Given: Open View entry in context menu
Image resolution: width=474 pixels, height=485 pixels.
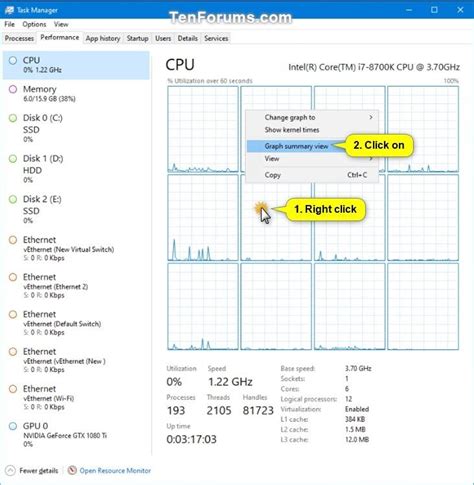Looking at the screenshot, I should coord(312,159).
